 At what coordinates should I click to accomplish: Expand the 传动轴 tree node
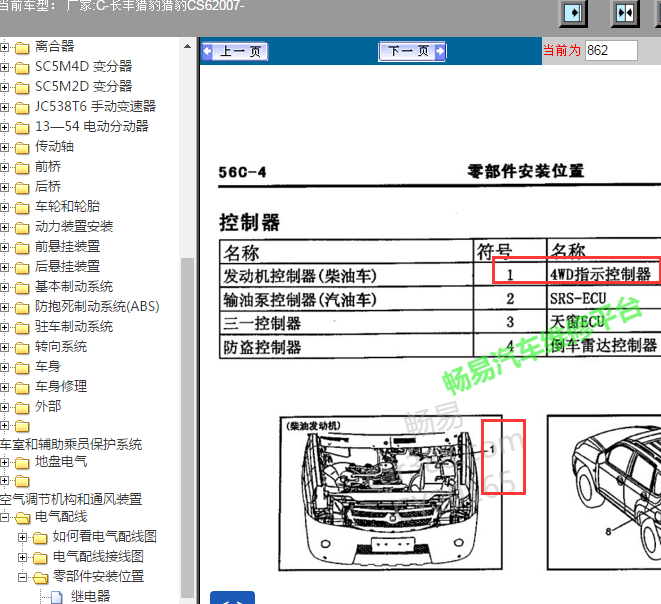coord(4,148)
